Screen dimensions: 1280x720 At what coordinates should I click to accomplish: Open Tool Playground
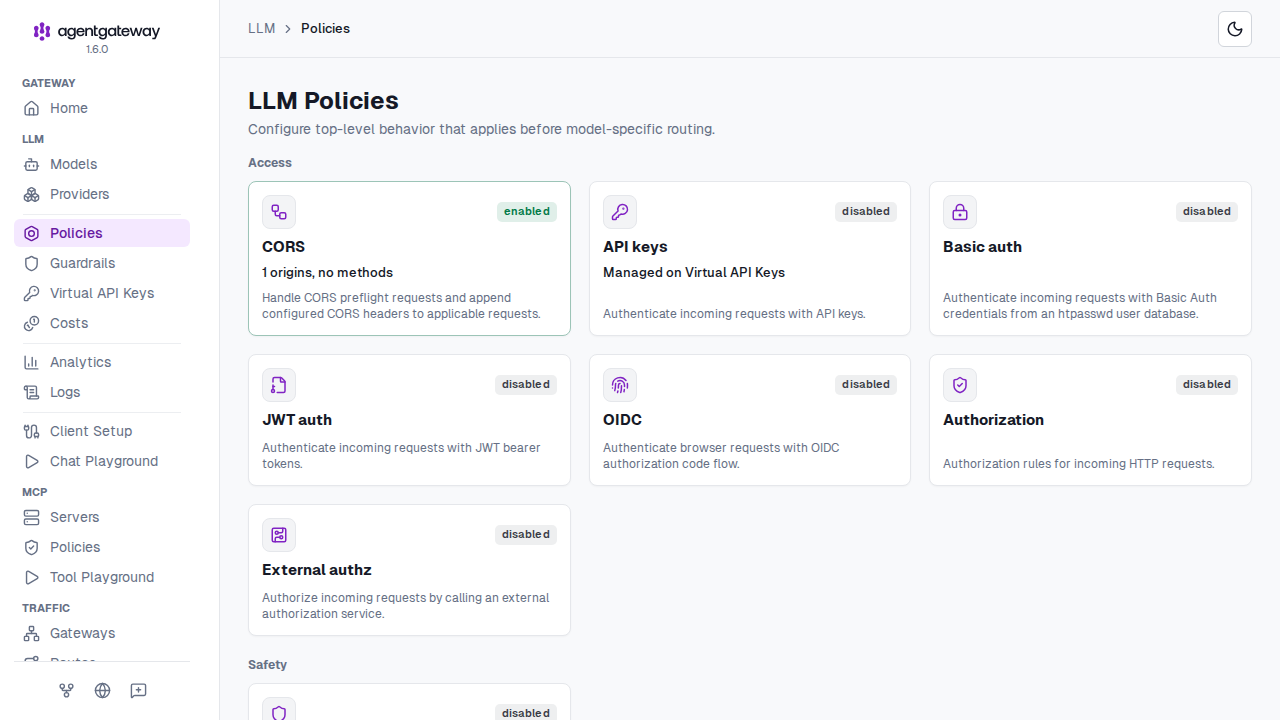click(x=102, y=577)
